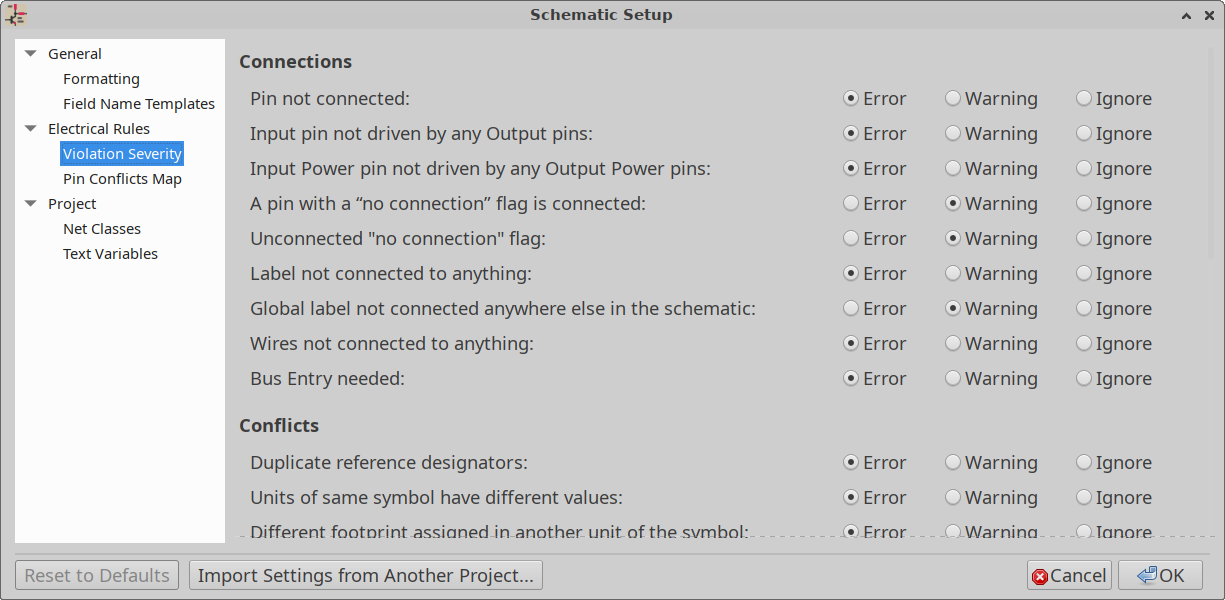This screenshot has width=1225, height=600.
Task: Cancel the Schematic Setup dialog
Action: tap(1068, 575)
